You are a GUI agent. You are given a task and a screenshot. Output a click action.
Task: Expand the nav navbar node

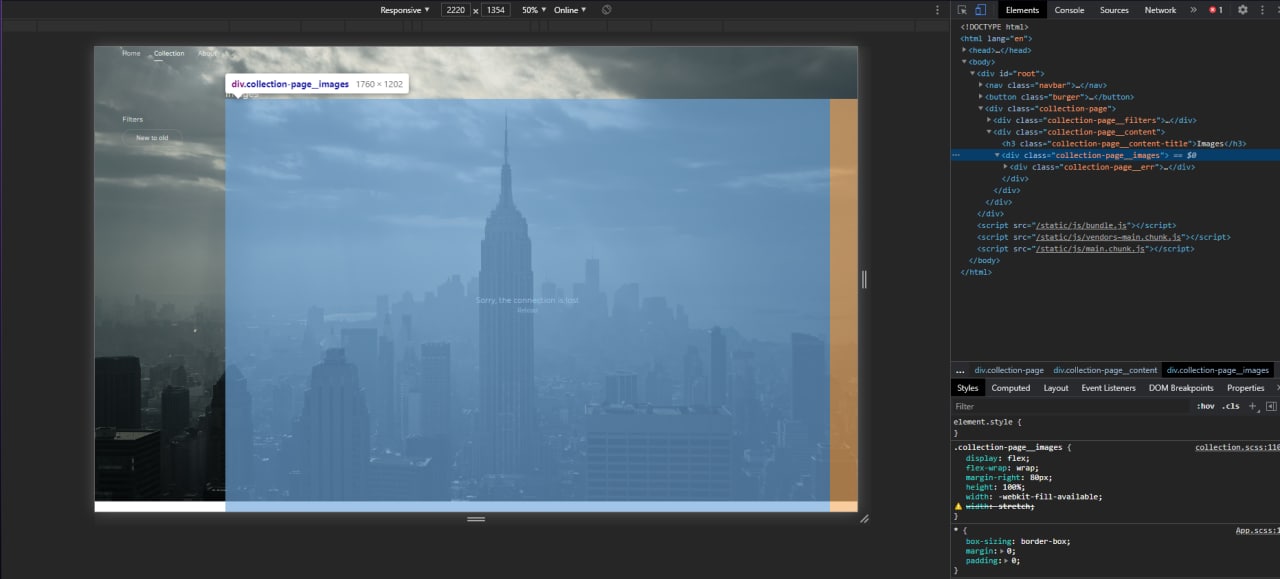point(981,85)
